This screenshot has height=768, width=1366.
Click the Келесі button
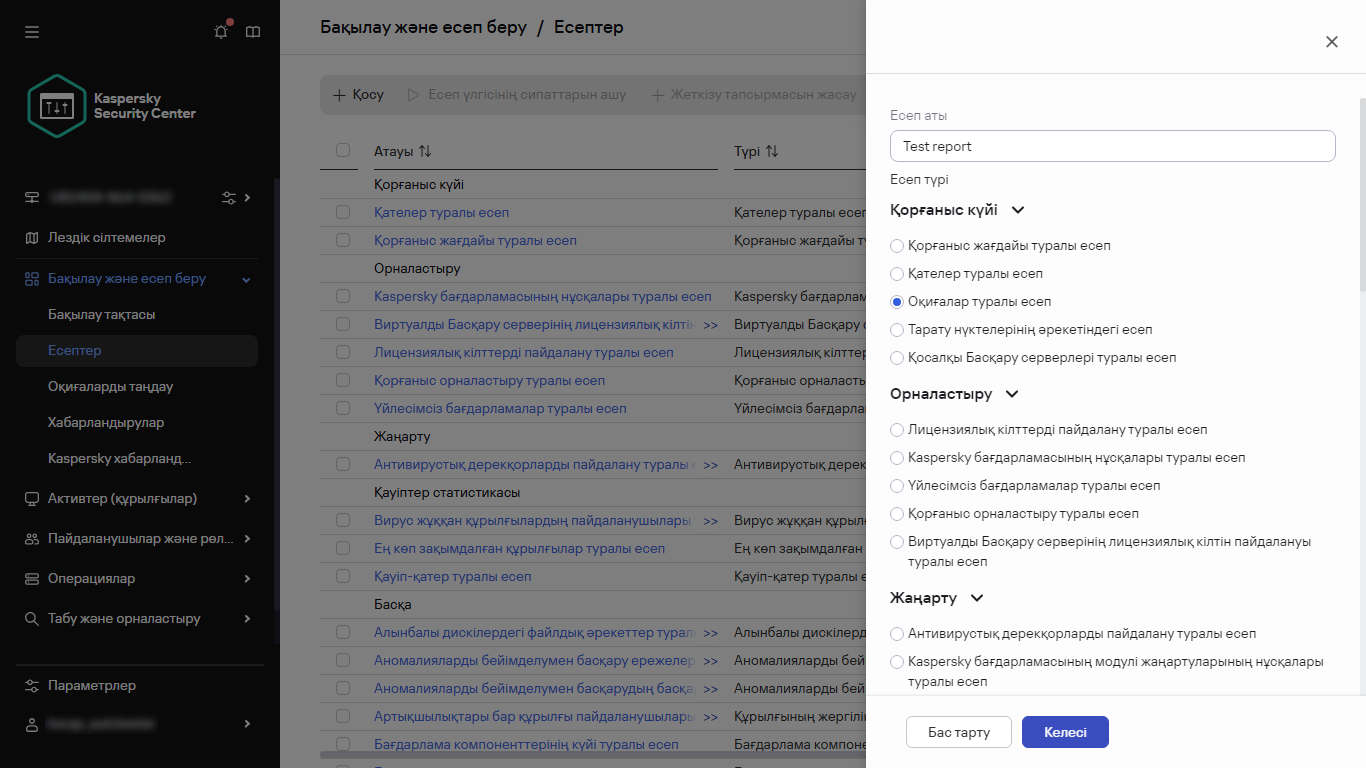tap(1065, 732)
